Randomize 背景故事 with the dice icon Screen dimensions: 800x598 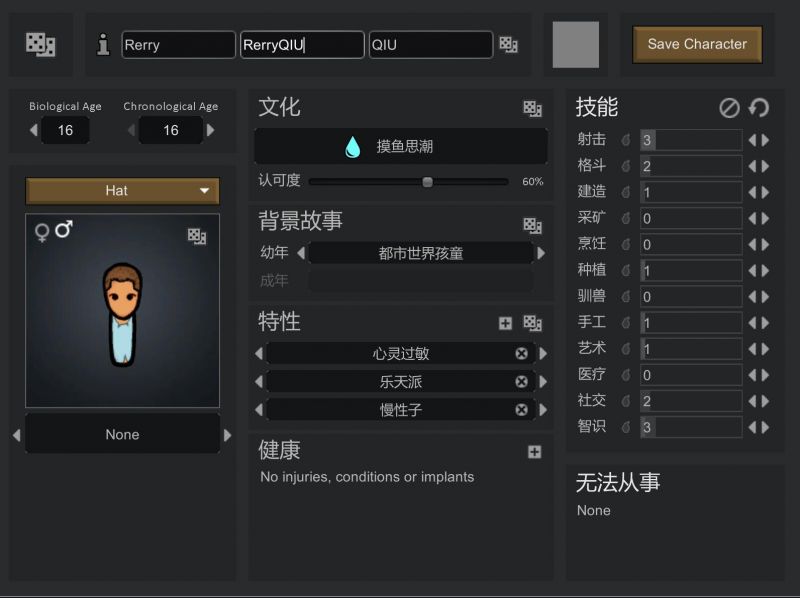530,225
